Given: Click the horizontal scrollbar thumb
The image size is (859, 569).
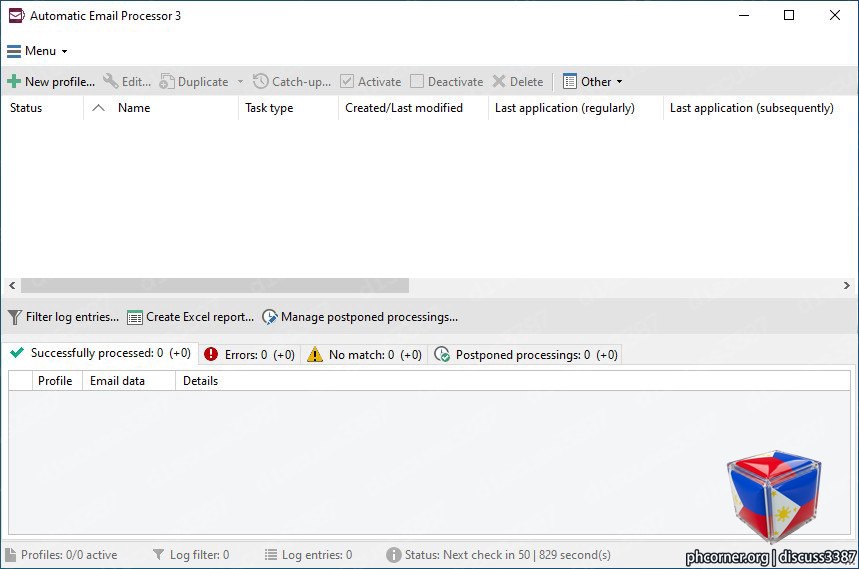Looking at the screenshot, I should pyautogui.click(x=215, y=285).
